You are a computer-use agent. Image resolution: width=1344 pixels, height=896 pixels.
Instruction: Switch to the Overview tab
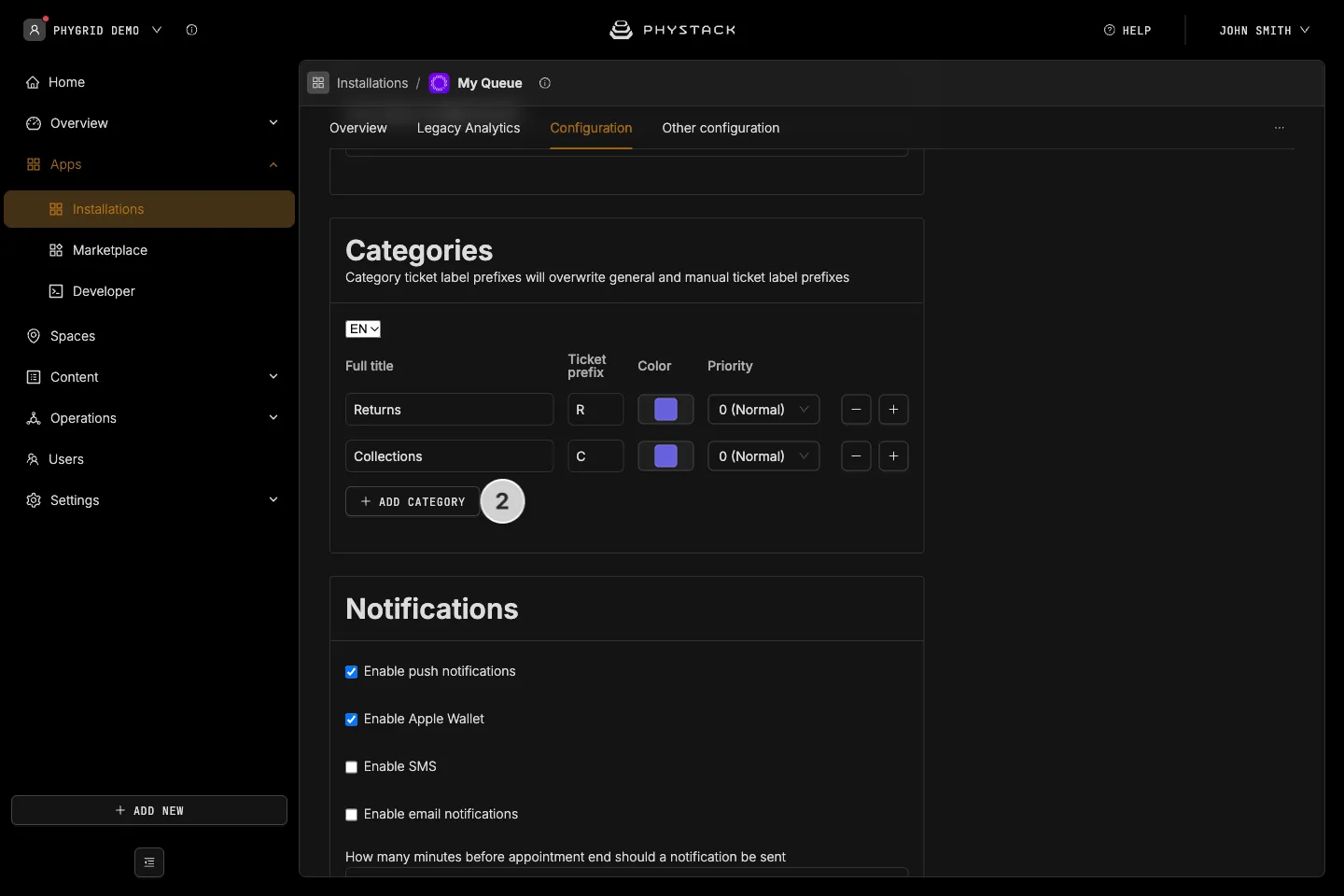[x=358, y=128]
